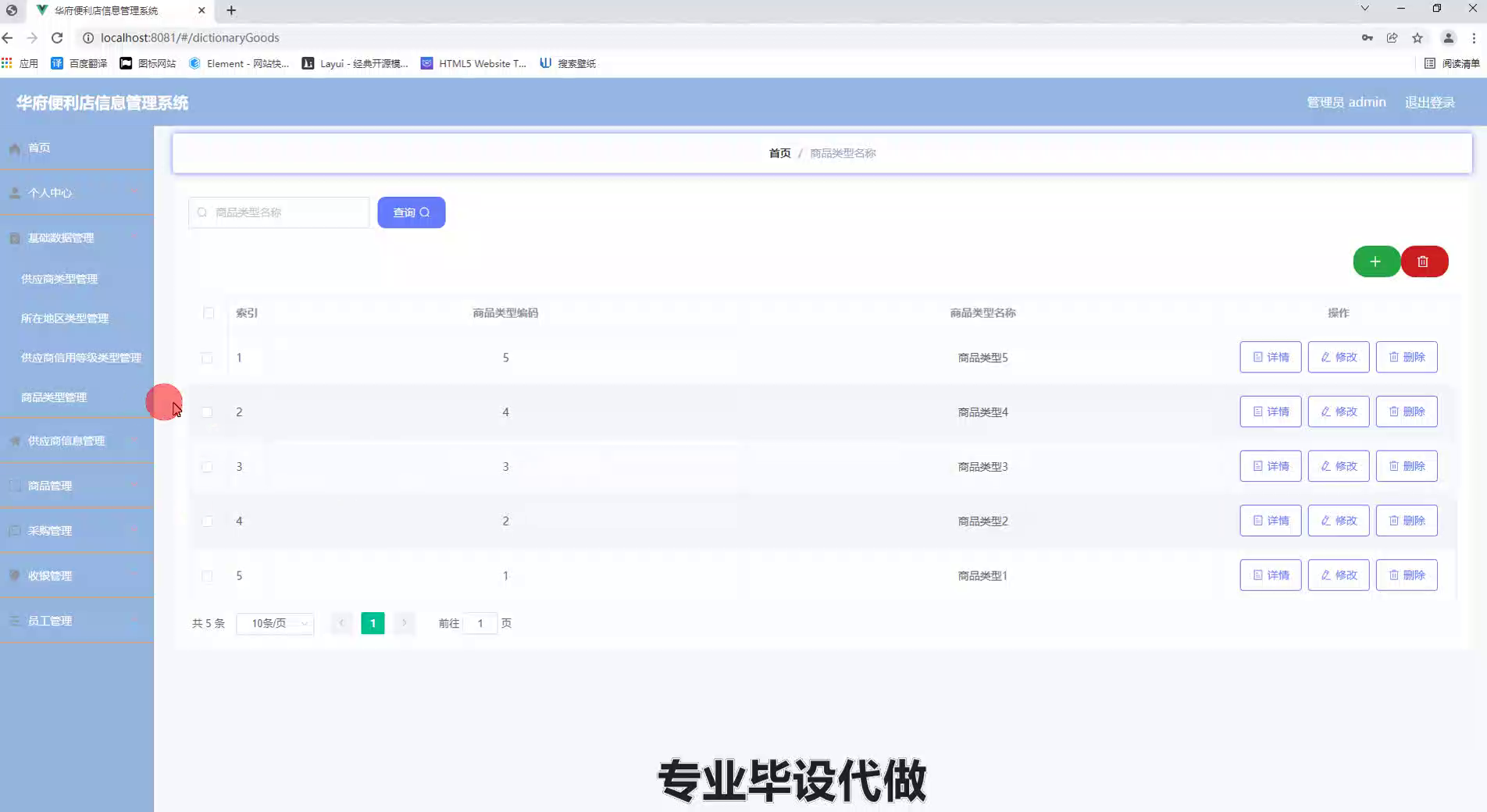Check the row checkbox for 商品类型3

pos(207,467)
